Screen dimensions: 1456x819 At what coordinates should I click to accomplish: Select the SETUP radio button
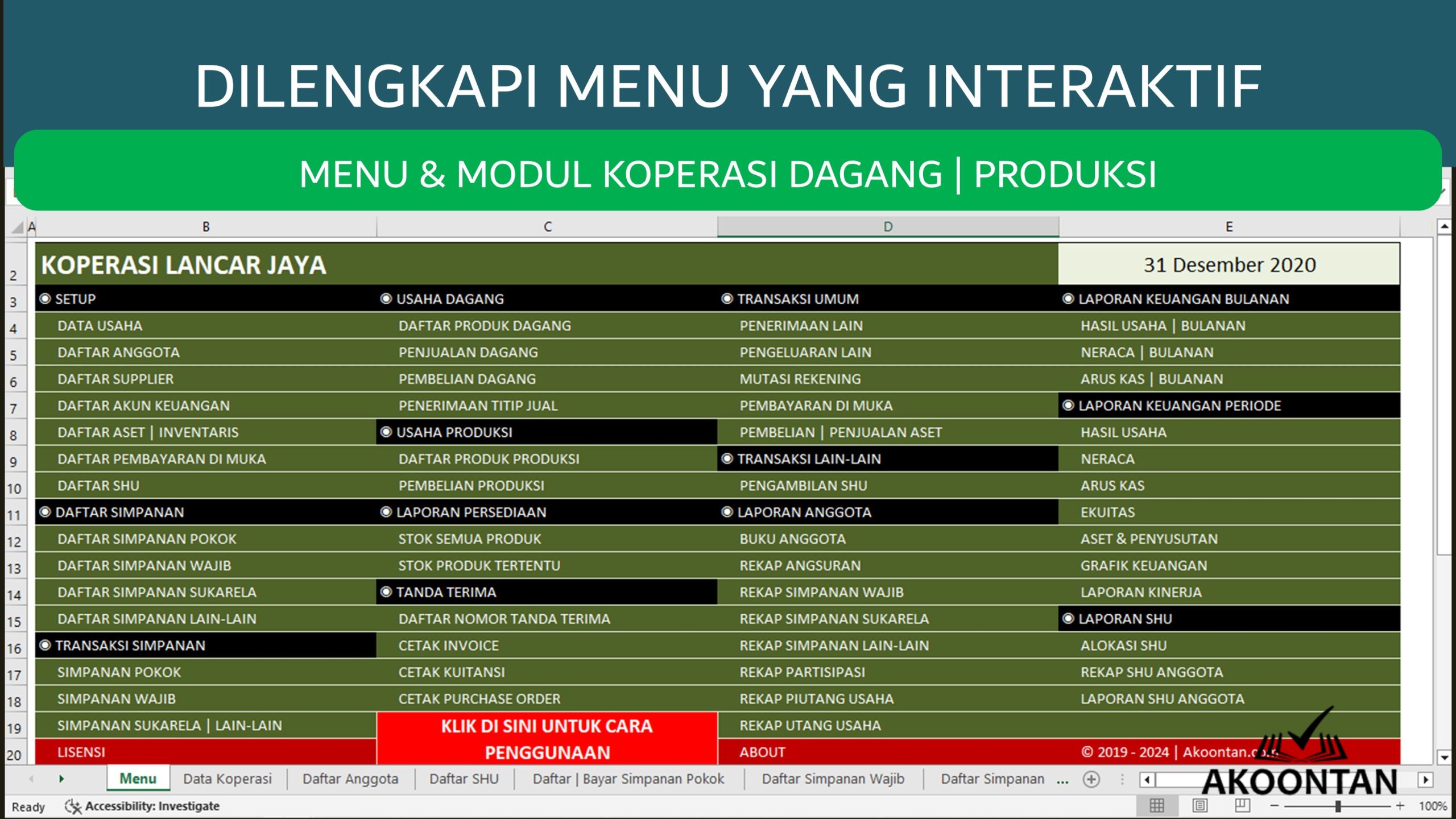(x=45, y=299)
